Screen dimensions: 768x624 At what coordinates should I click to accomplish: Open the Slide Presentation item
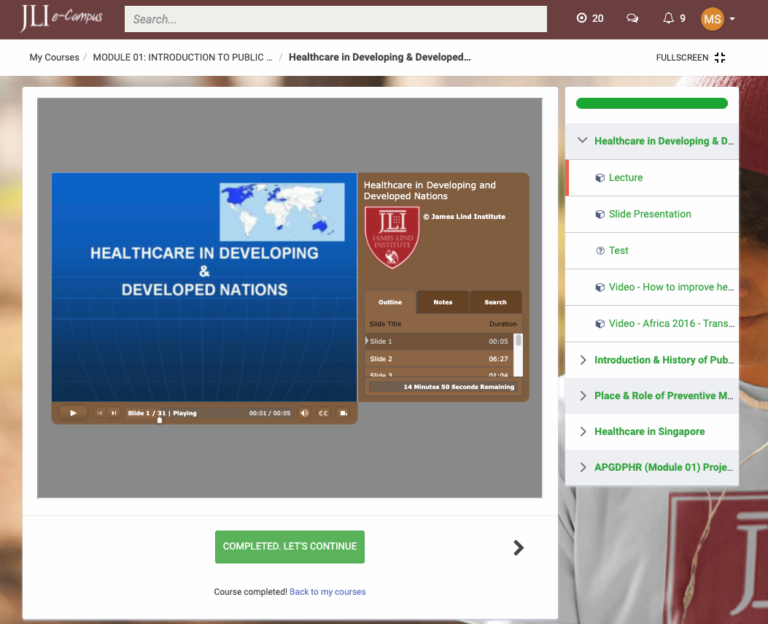pos(650,214)
